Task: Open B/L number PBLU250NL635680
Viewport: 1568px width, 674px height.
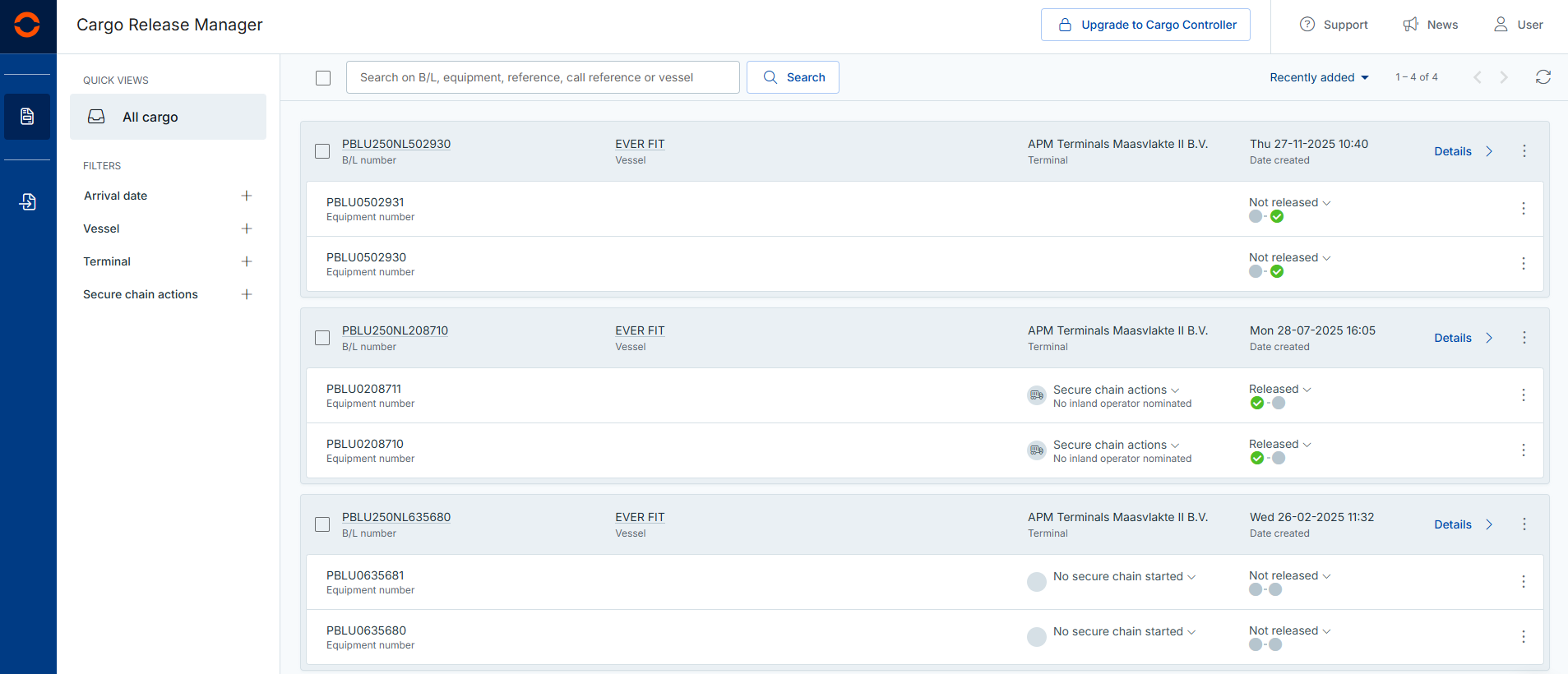Action: pos(396,517)
